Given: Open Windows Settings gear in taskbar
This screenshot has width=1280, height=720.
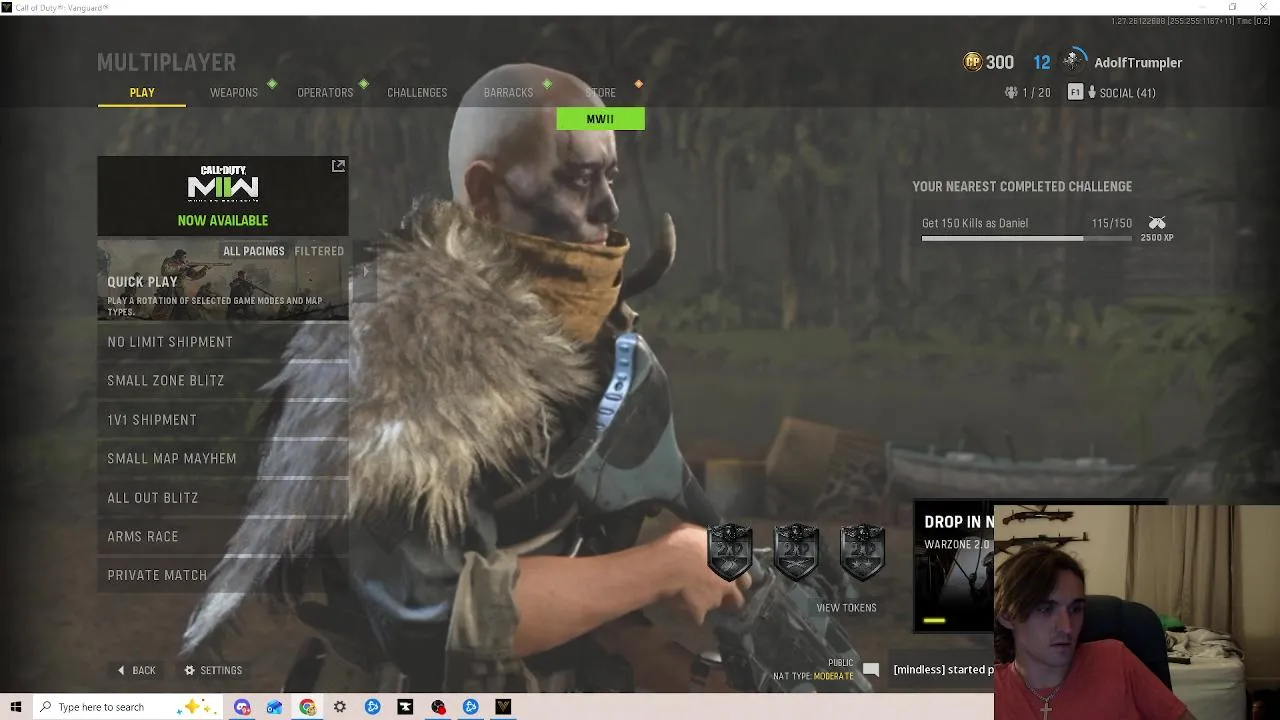Looking at the screenshot, I should click(x=340, y=707).
